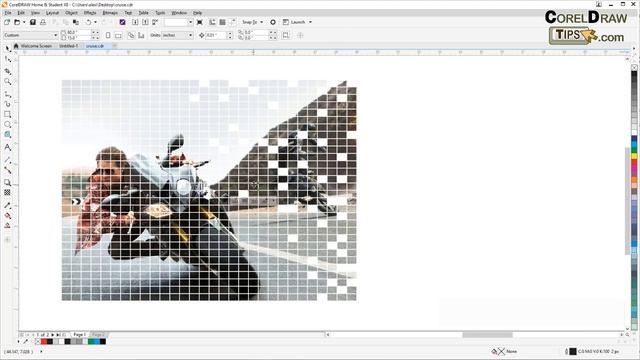Select the Polygon tool
Viewport: 640px width, 360px height.
[7, 135]
